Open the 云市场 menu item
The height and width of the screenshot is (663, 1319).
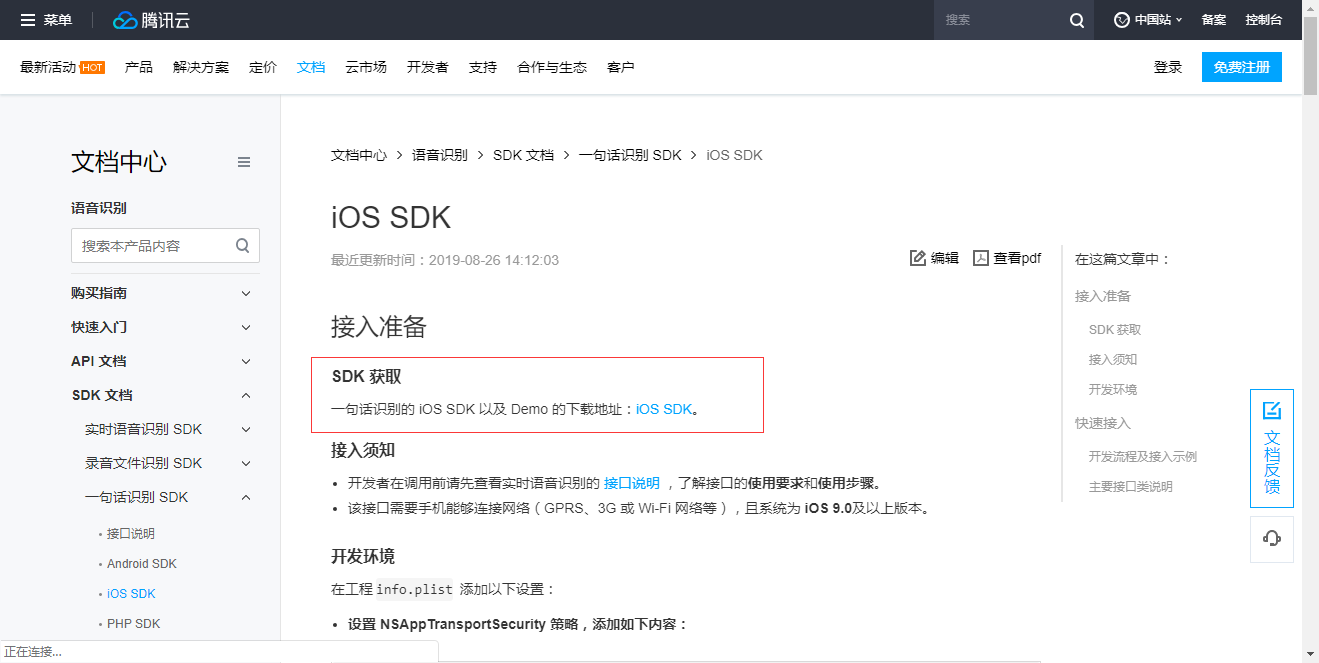tap(366, 67)
